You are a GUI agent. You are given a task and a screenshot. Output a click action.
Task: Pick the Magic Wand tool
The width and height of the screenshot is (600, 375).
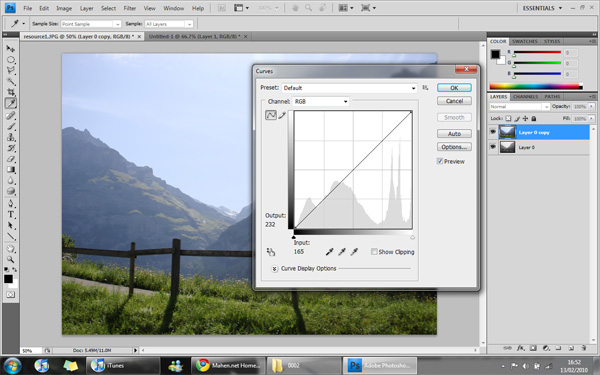pos(11,81)
